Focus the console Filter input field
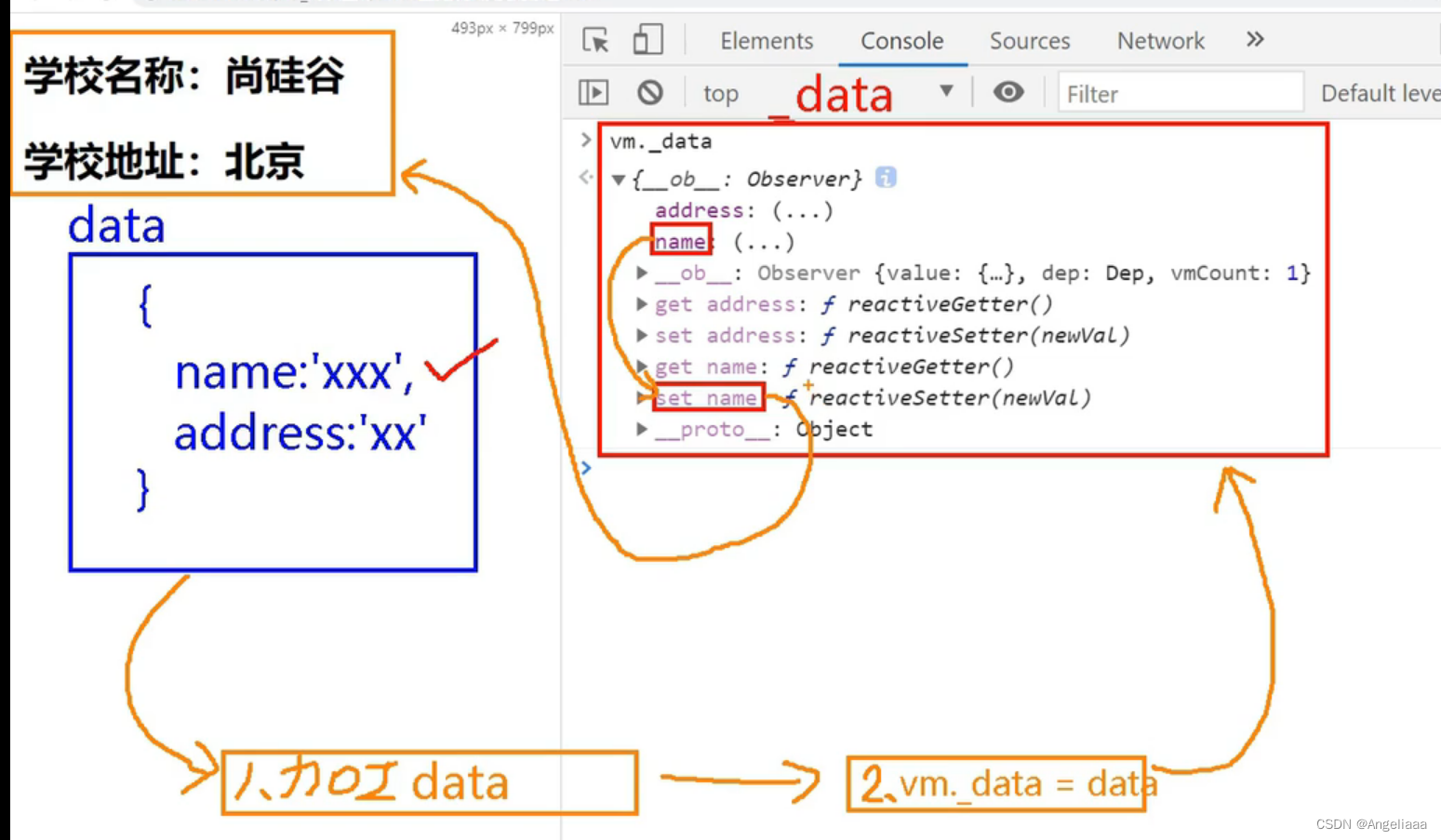 1181,93
